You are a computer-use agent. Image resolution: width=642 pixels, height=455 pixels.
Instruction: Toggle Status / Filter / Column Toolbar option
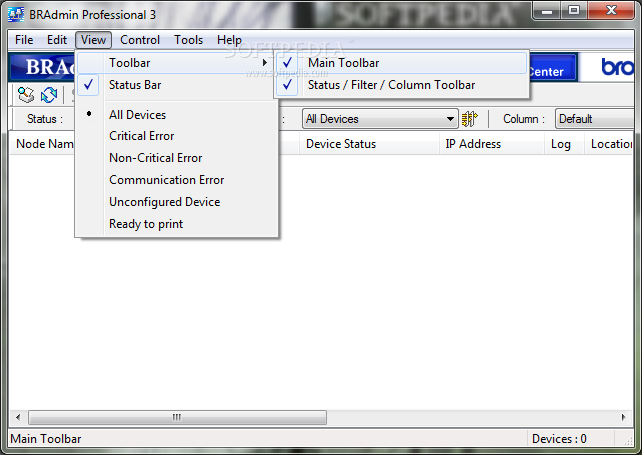402,85
